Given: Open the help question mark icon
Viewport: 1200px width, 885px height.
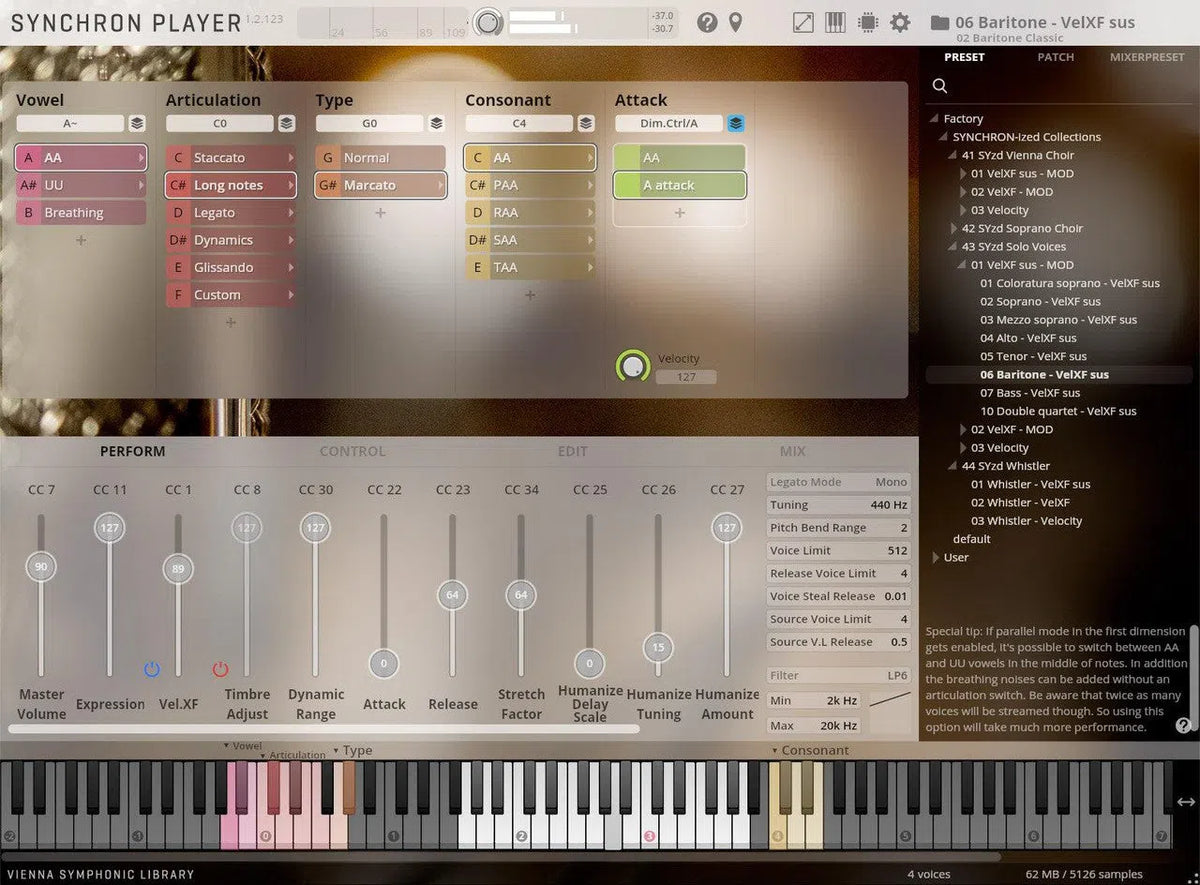Looking at the screenshot, I should (x=708, y=21).
